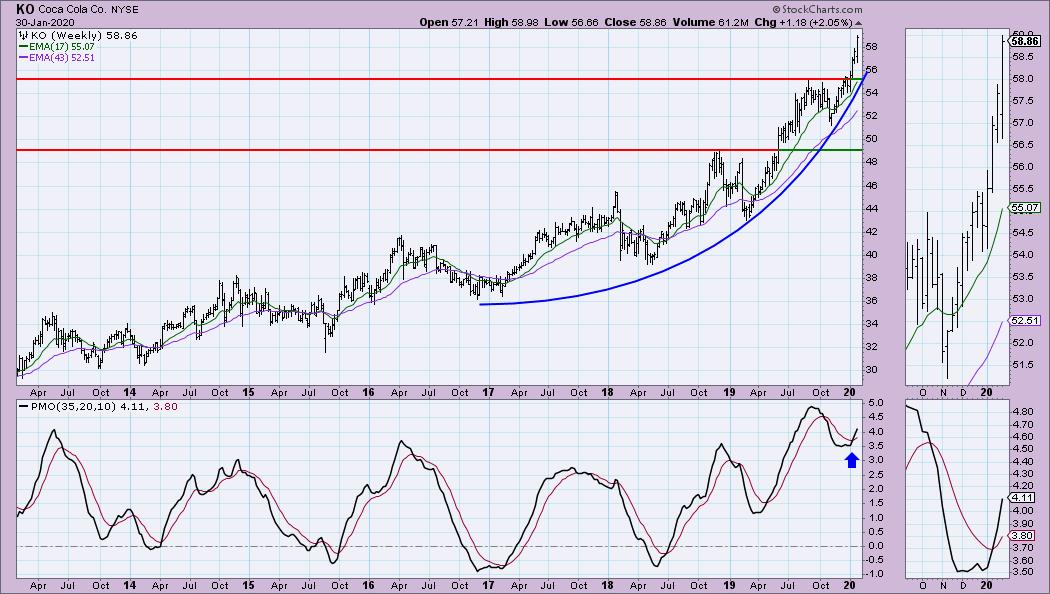Select the EMA(17) 55.07 legend entry
Viewport: 1050px width, 594px height.
click(x=62, y=47)
